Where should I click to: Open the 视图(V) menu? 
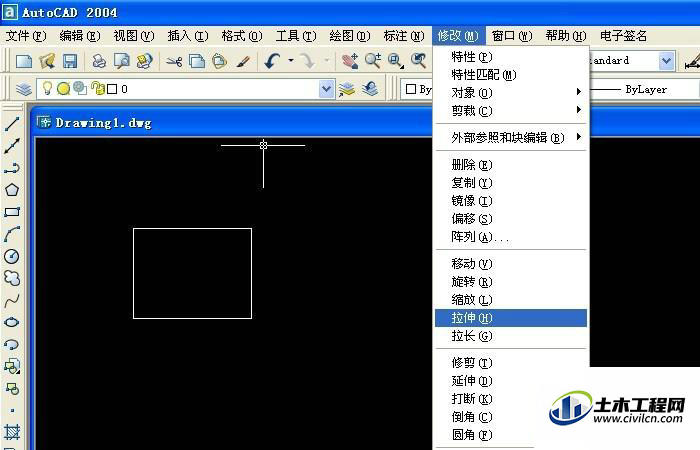[134, 36]
